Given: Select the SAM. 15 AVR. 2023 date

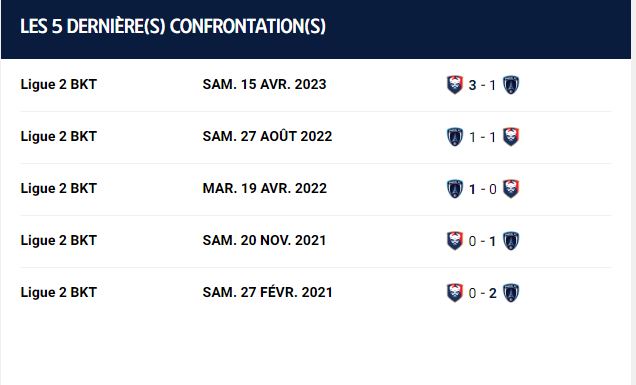Looking at the screenshot, I should click(x=264, y=84).
